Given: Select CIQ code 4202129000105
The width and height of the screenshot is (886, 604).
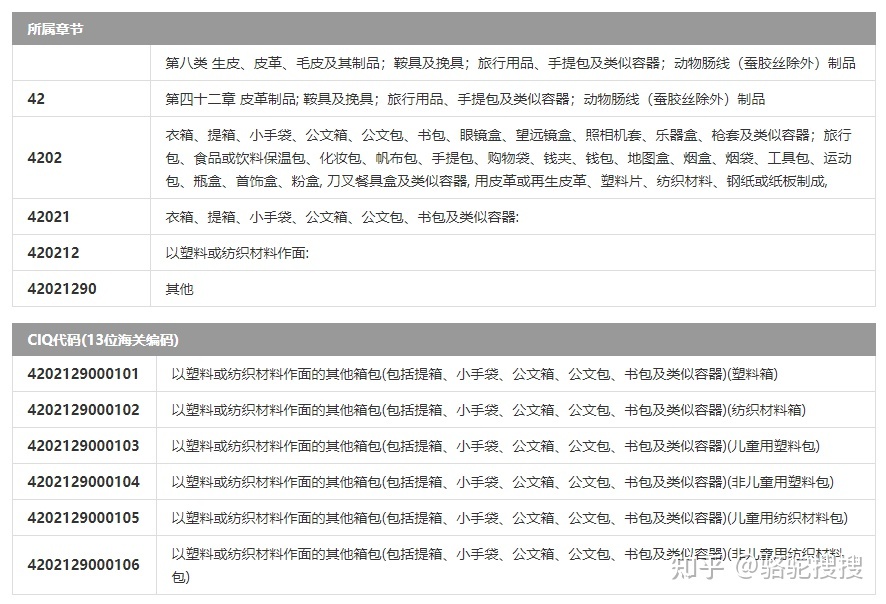Looking at the screenshot, I should tap(83, 518).
